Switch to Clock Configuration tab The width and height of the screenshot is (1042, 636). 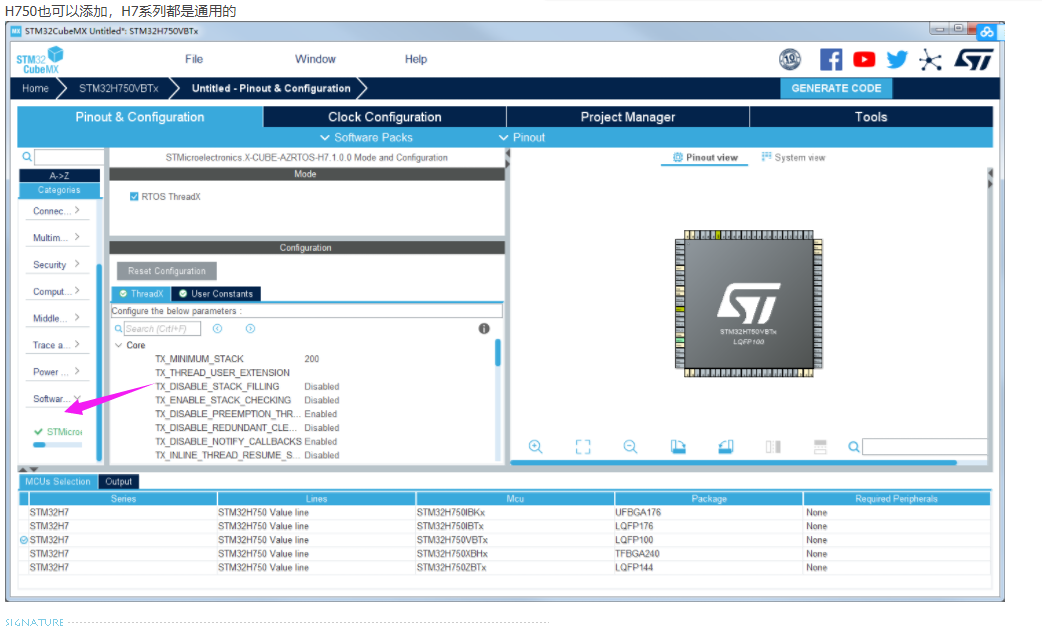click(x=385, y=117)
